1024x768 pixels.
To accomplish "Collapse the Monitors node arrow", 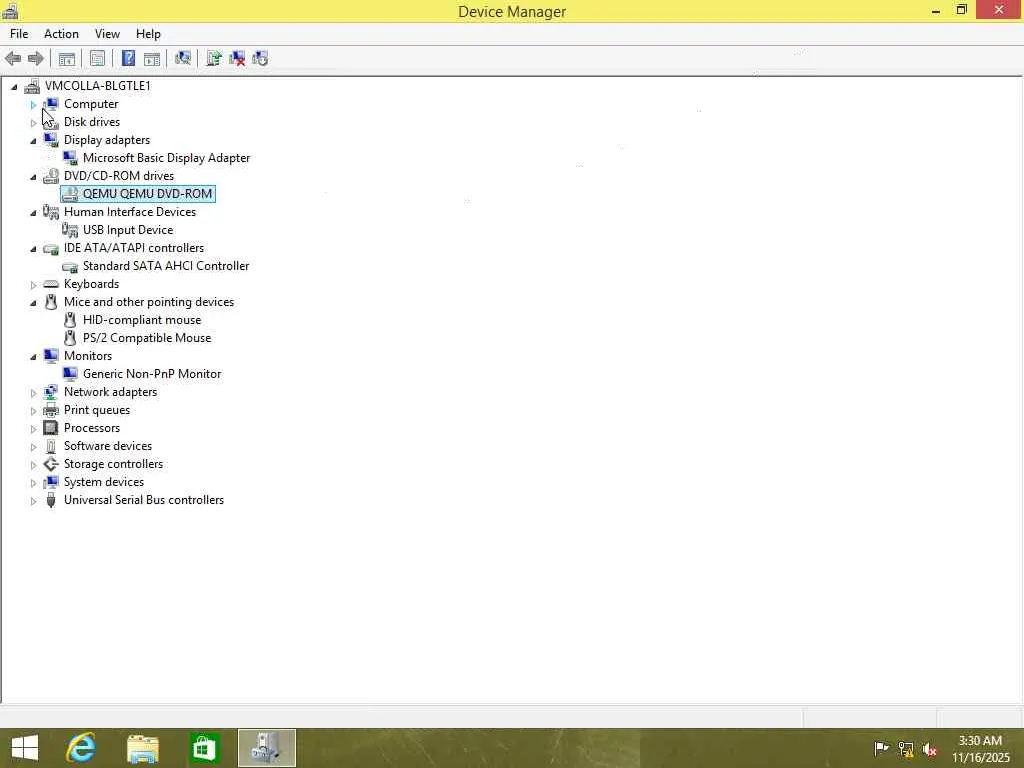I will (33, 357).
